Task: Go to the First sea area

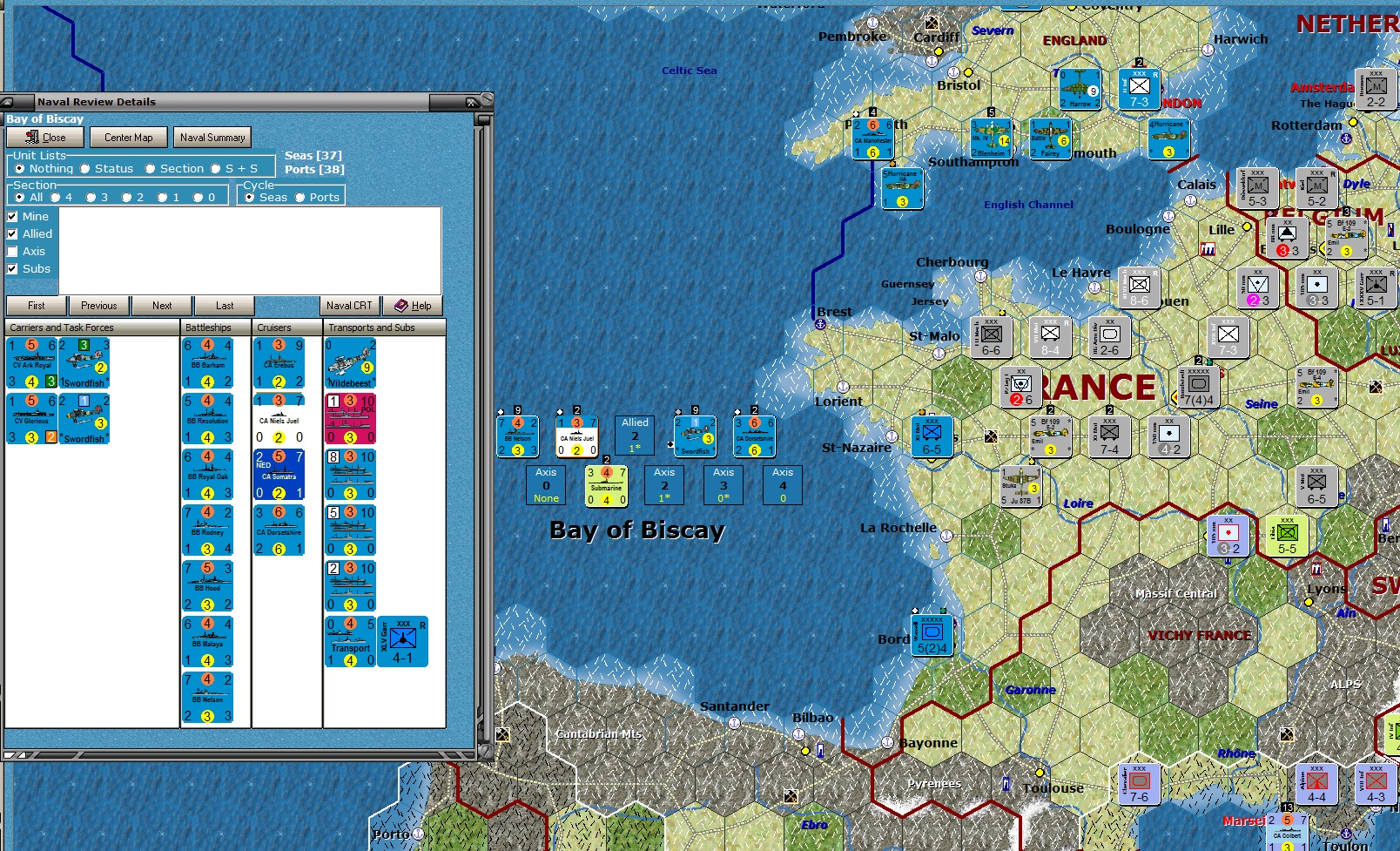Action: [37, 306]
